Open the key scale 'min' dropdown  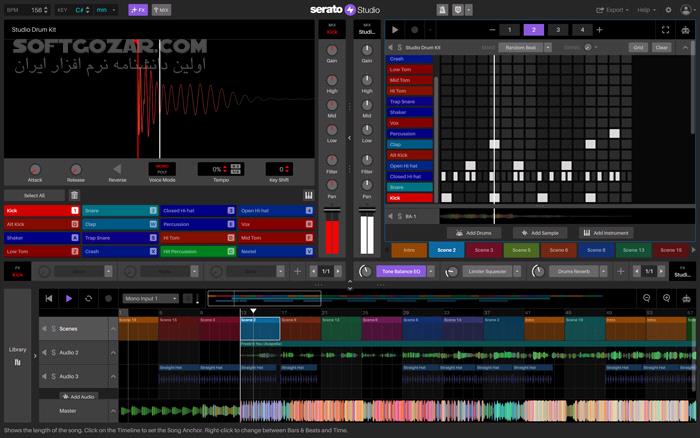tap(106, 10)
